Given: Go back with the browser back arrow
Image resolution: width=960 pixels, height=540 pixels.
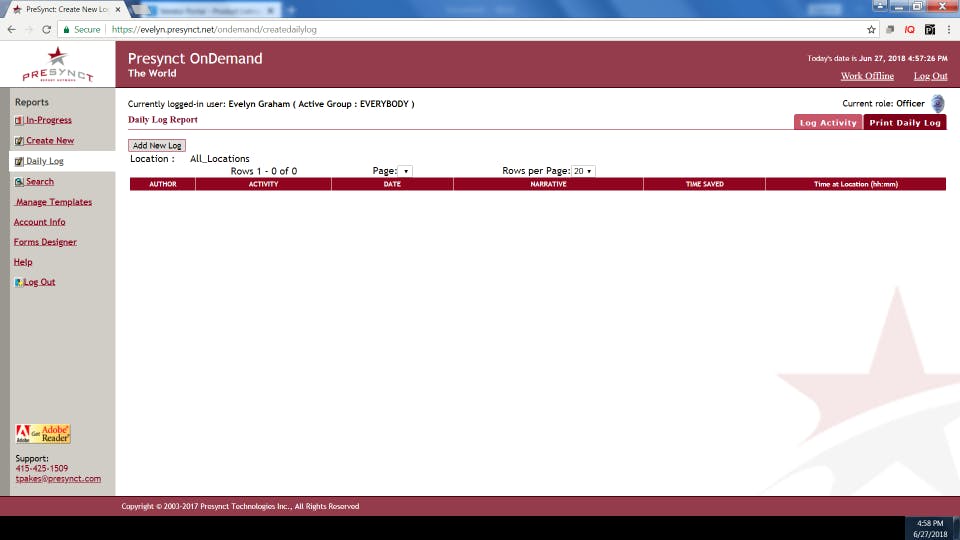Looking at the screenshot, I should pos(12,29).
